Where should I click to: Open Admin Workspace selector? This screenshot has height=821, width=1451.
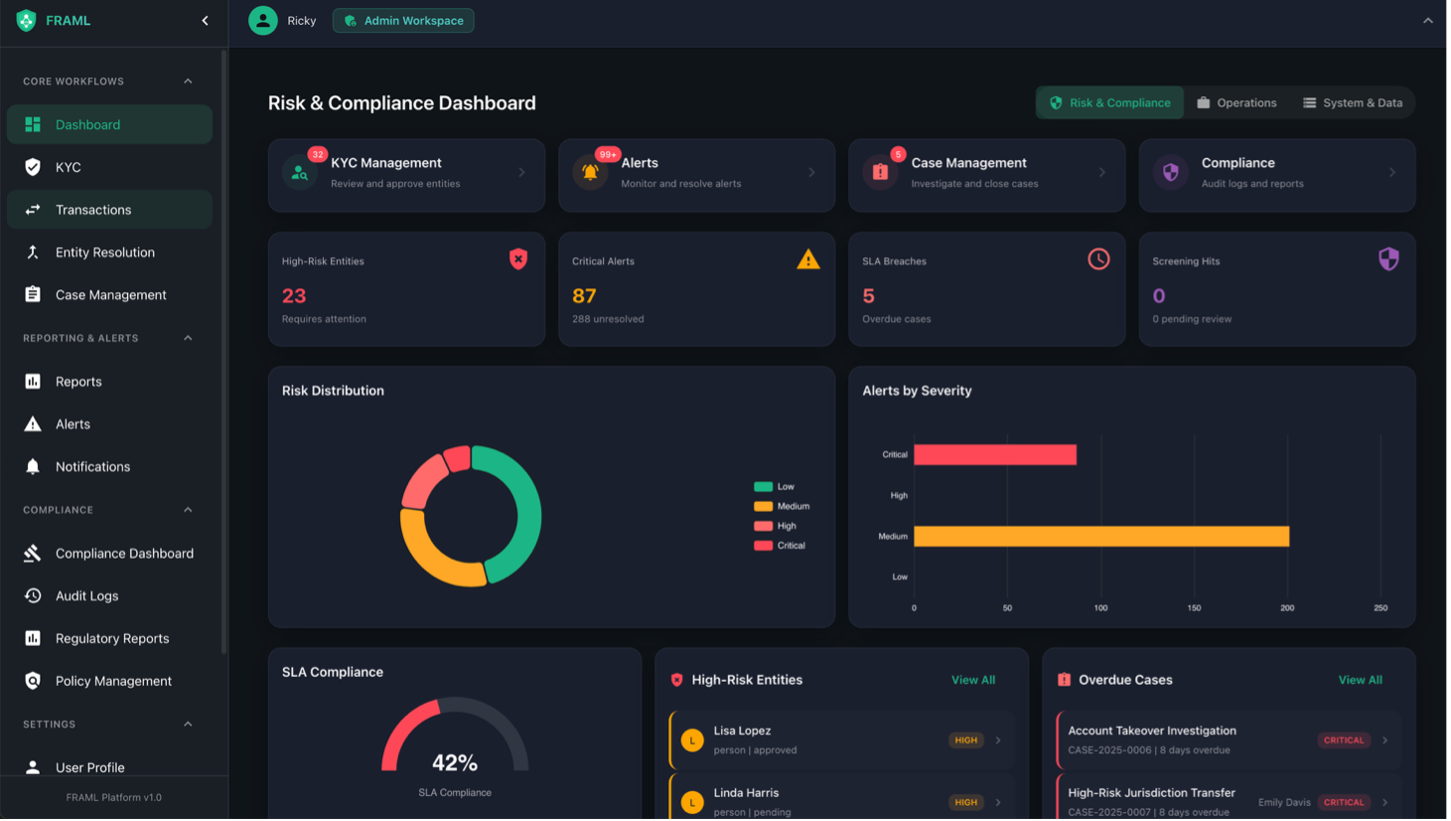[403, 20]
